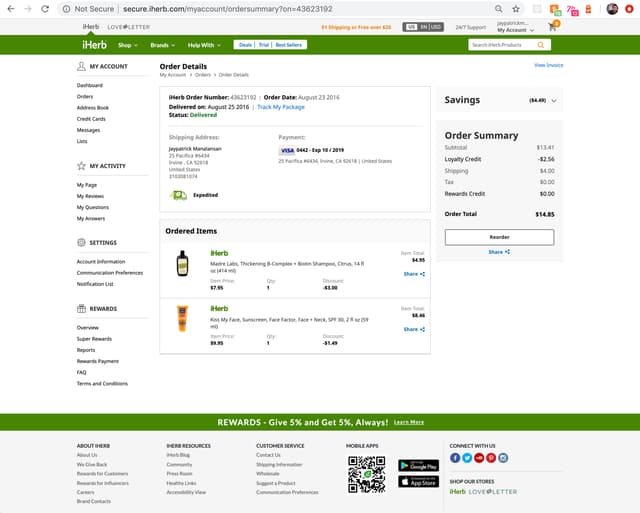Click the Reorder button

[499, 237]
